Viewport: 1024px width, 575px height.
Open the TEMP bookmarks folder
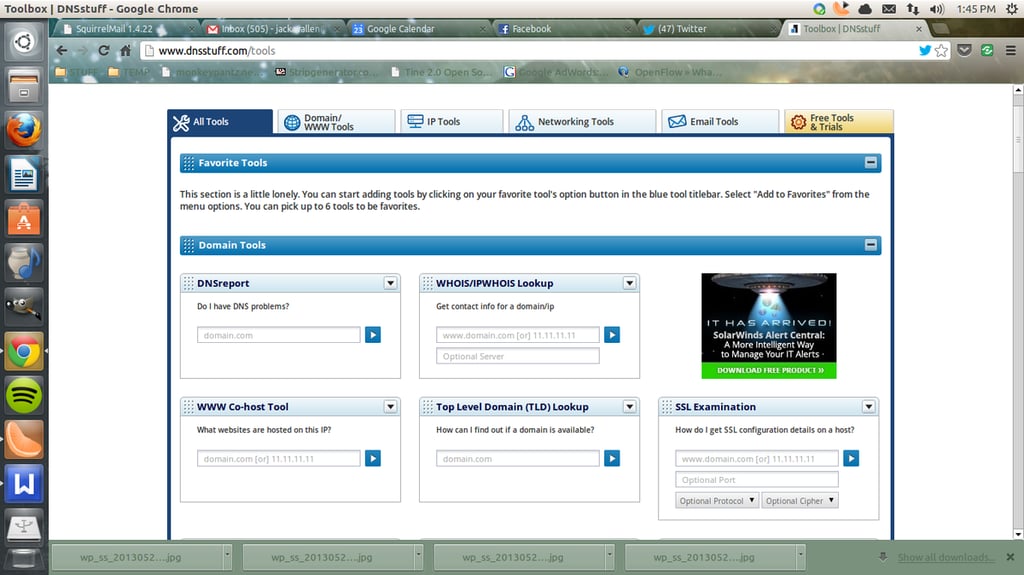click(129, 72)
